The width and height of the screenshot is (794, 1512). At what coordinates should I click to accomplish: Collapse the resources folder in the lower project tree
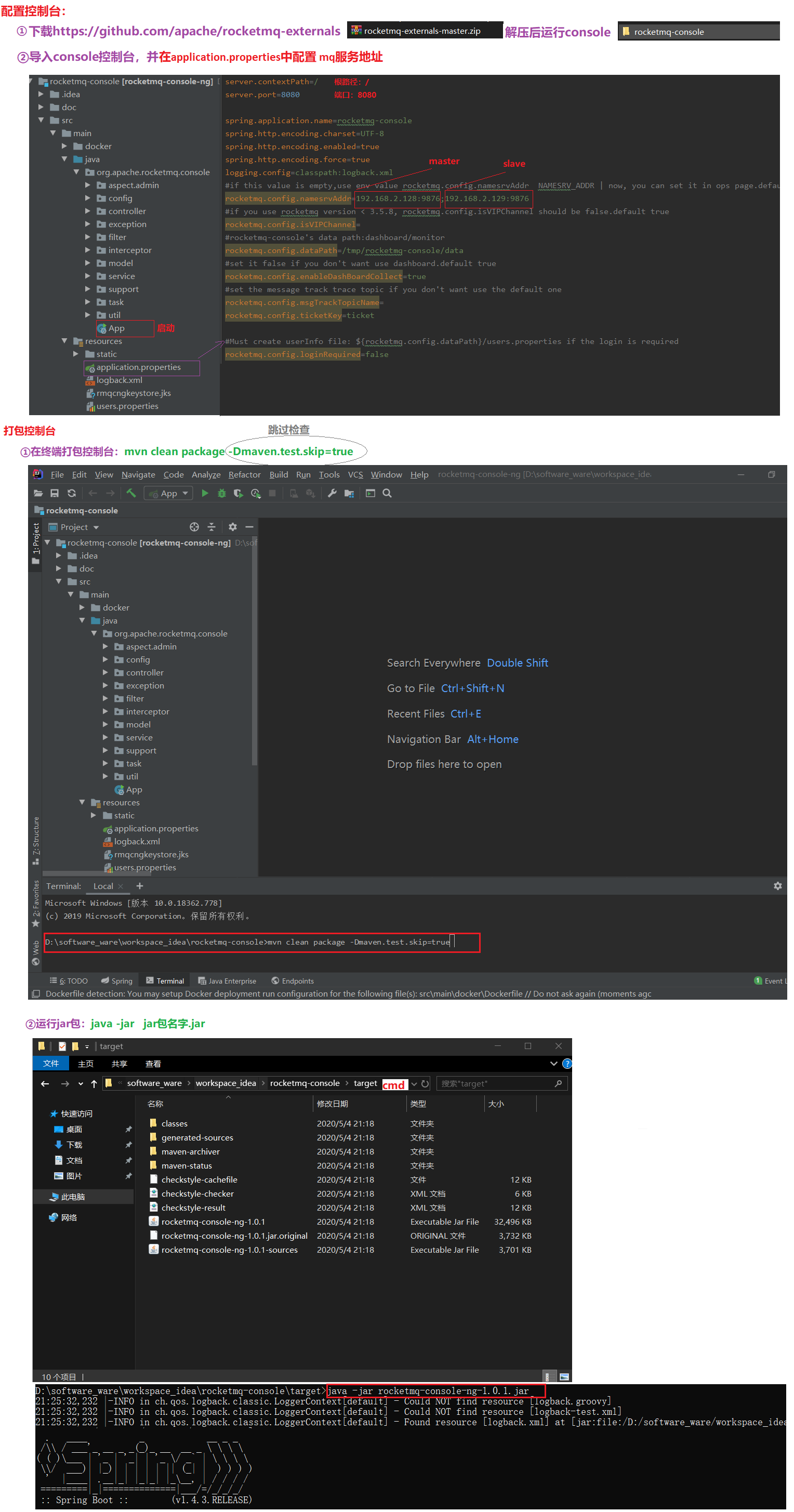(x=82, y=802)
